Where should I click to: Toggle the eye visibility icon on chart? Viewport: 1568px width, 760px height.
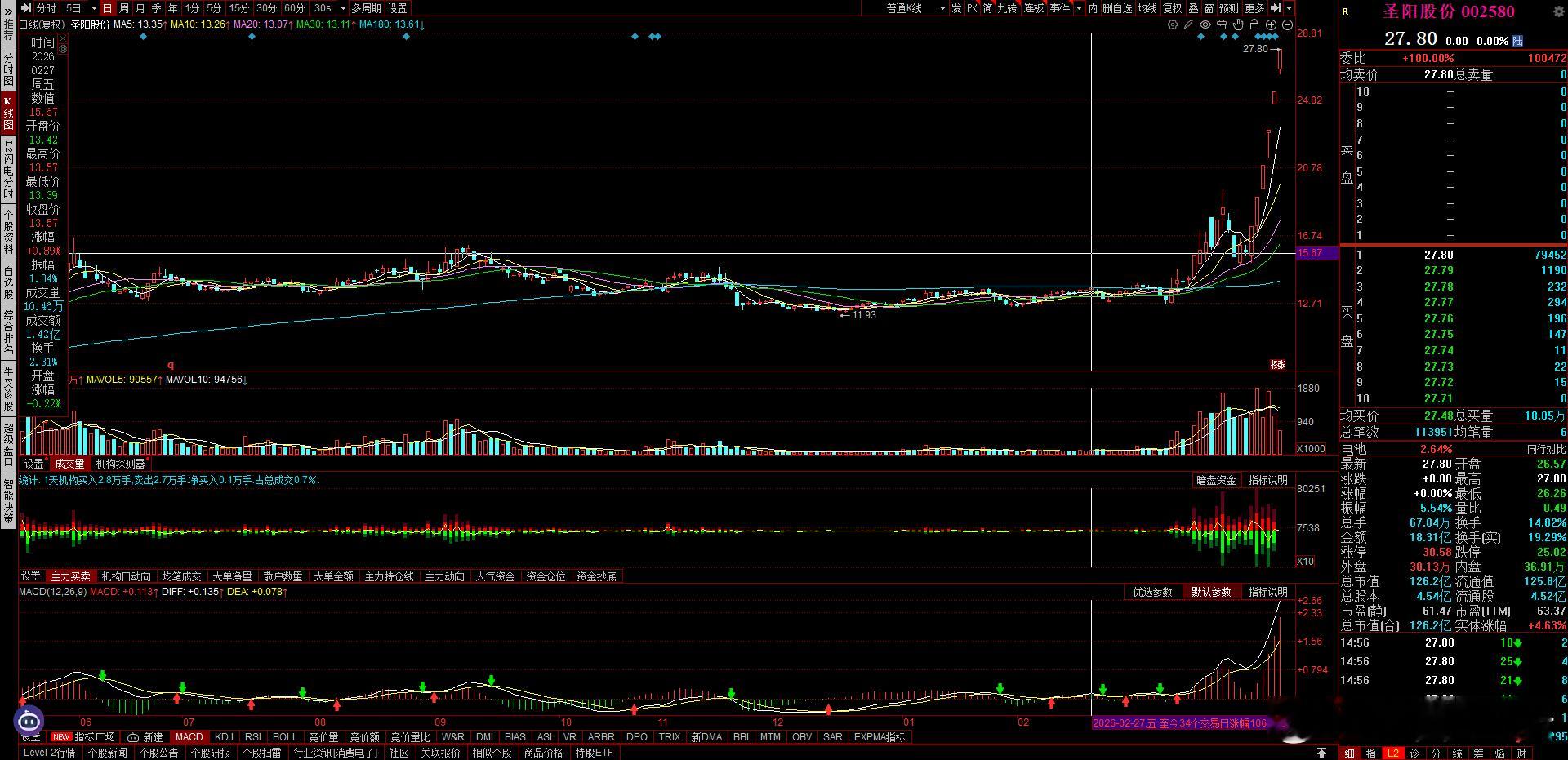1205,24
